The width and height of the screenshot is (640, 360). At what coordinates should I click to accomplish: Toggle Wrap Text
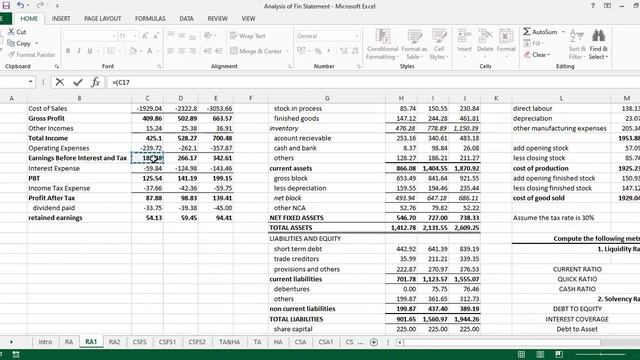point(247,36)
